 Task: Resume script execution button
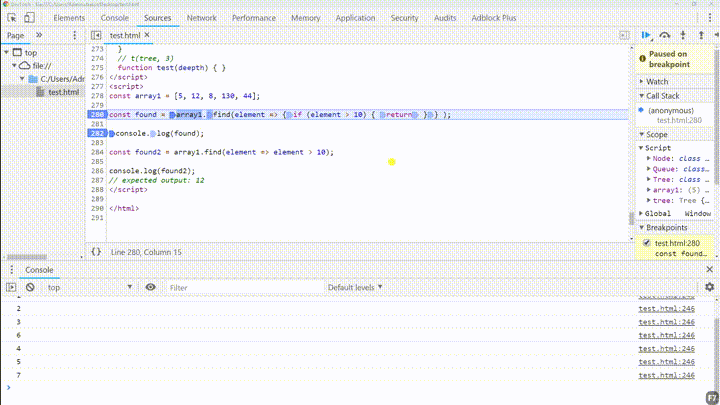(646, 35)
